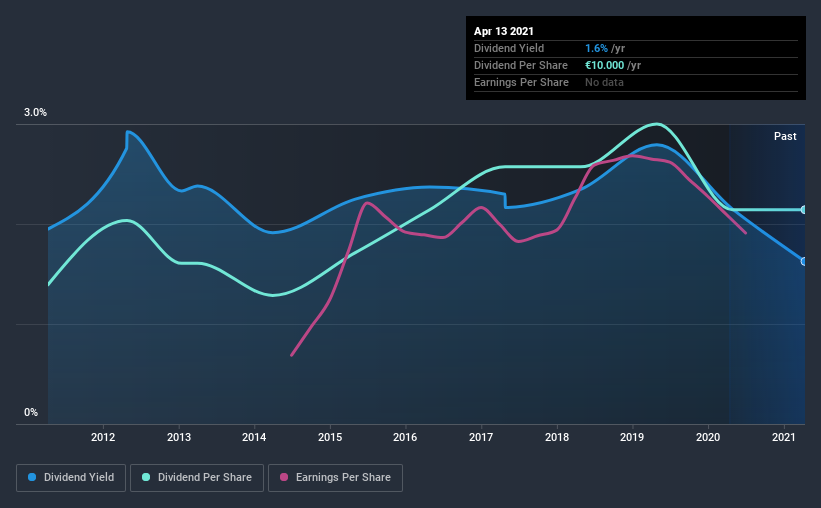The width and height of the screenshot is (821, 508).
Task: Click the teal Dividend Per Share legend dot
Action: point(146,477)
